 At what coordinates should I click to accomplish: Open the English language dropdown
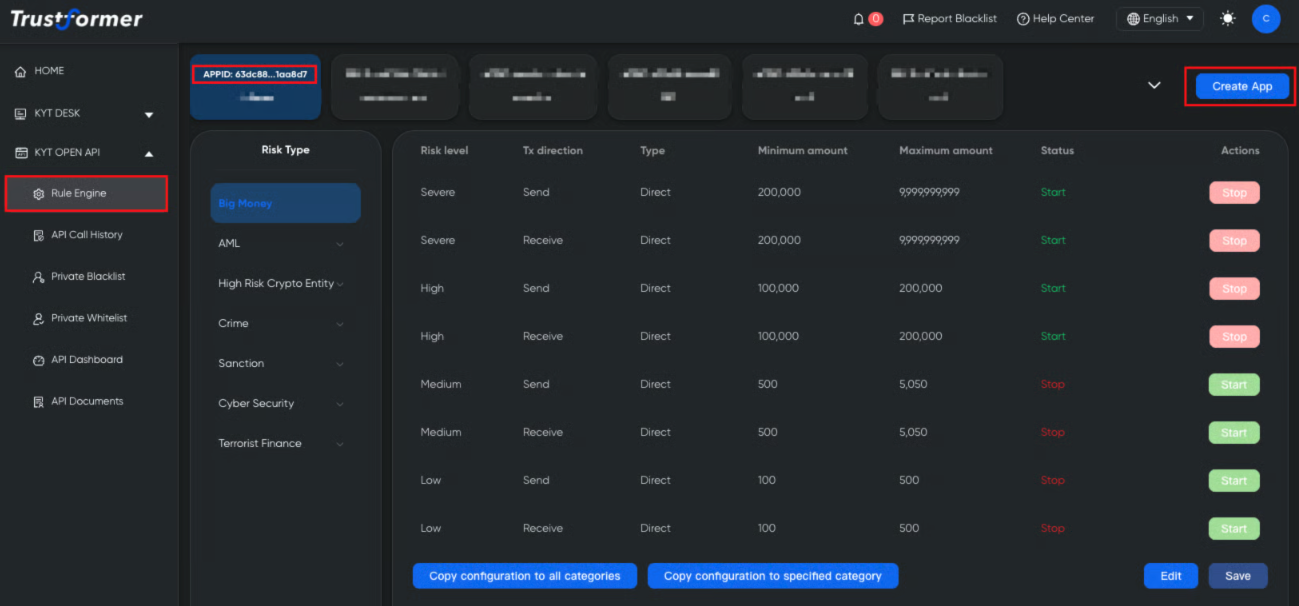(x=1160, y=19)
